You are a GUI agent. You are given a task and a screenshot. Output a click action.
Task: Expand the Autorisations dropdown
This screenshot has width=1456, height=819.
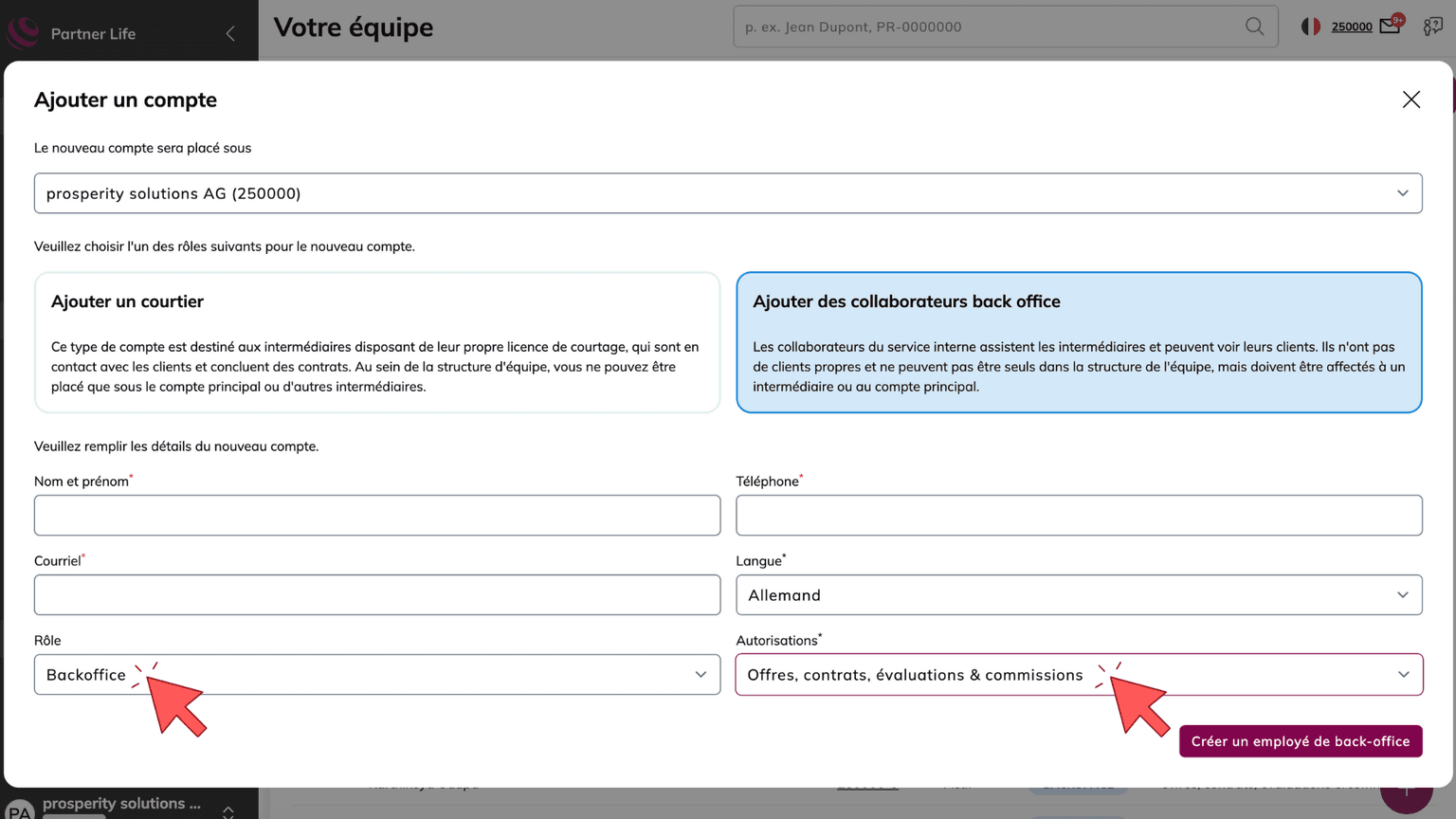tap(1078, 675)
